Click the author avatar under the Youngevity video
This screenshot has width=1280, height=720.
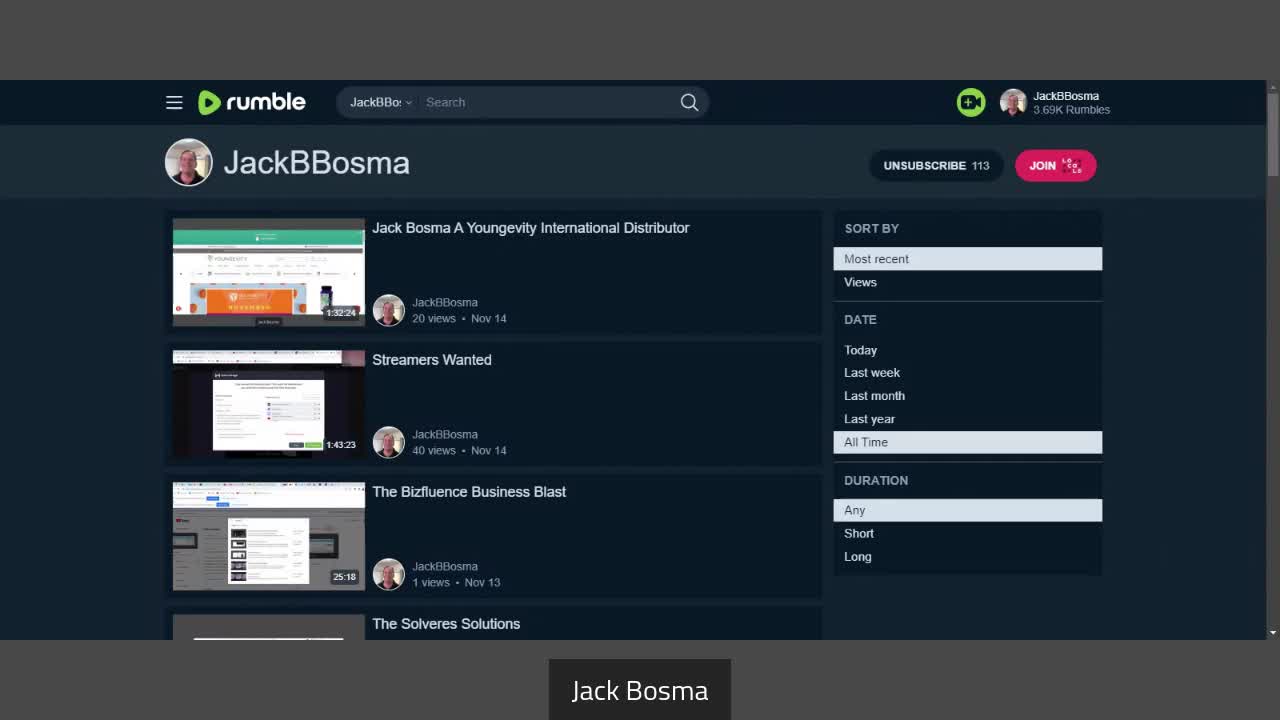coord(389,310)
